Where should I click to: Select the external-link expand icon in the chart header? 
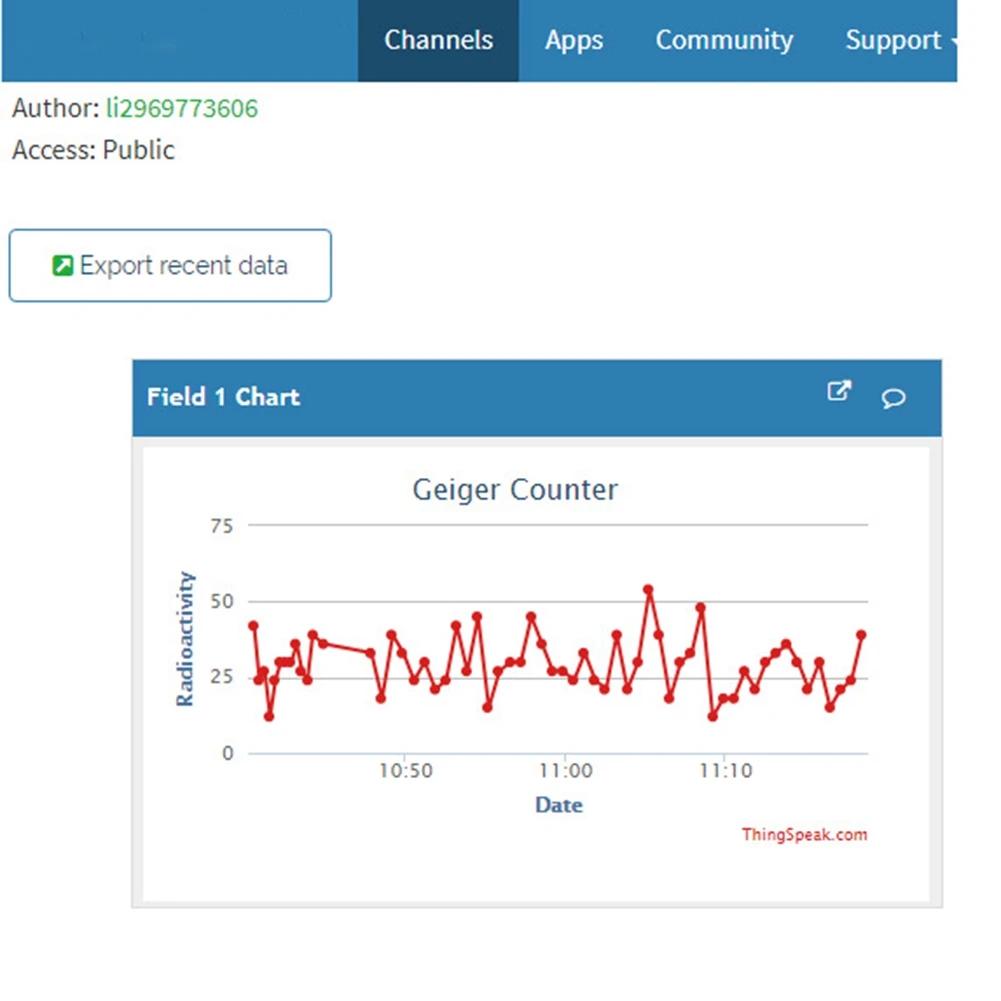coord(839,392)
